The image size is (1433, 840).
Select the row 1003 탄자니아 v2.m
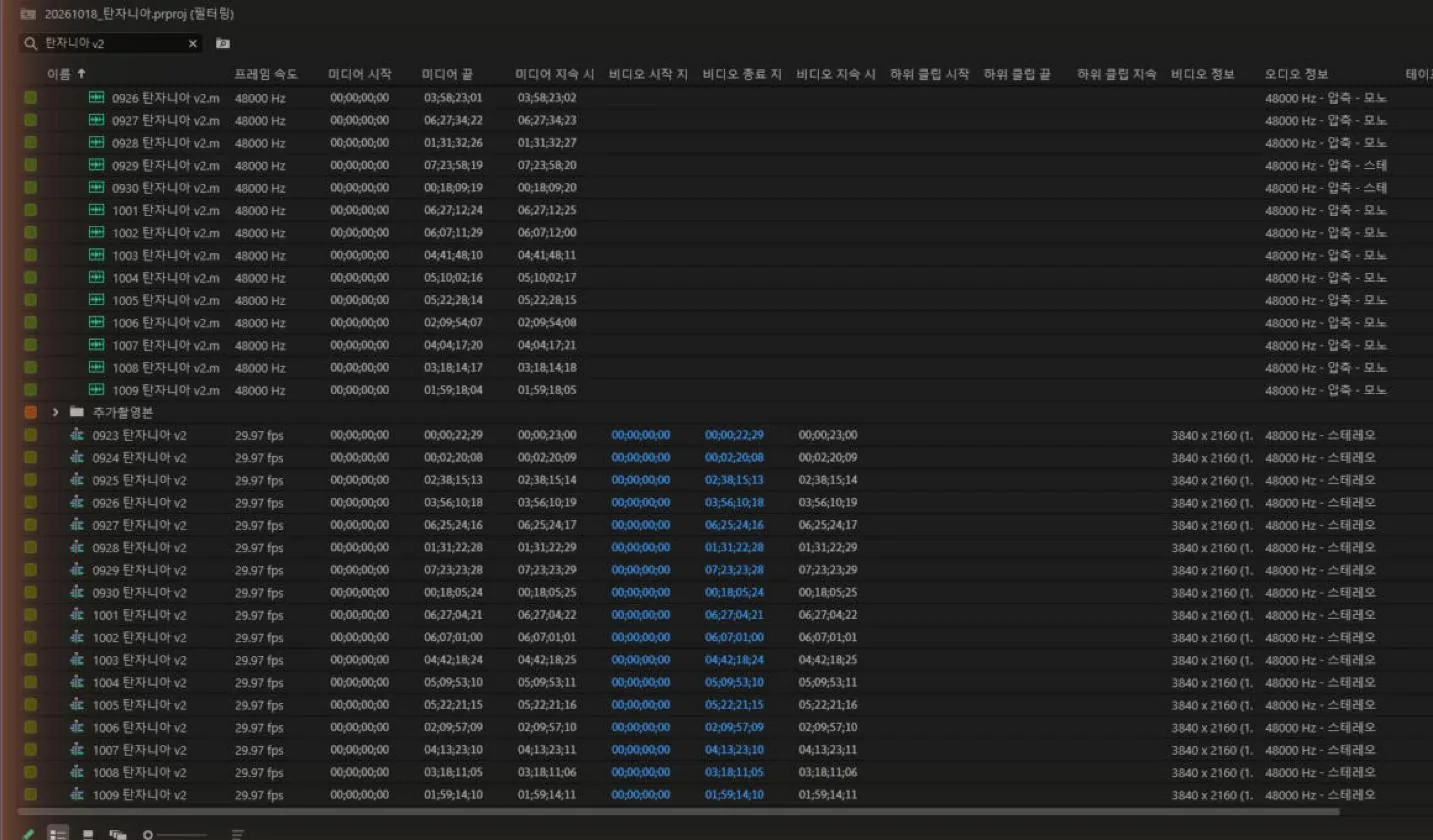coord(716,255)
